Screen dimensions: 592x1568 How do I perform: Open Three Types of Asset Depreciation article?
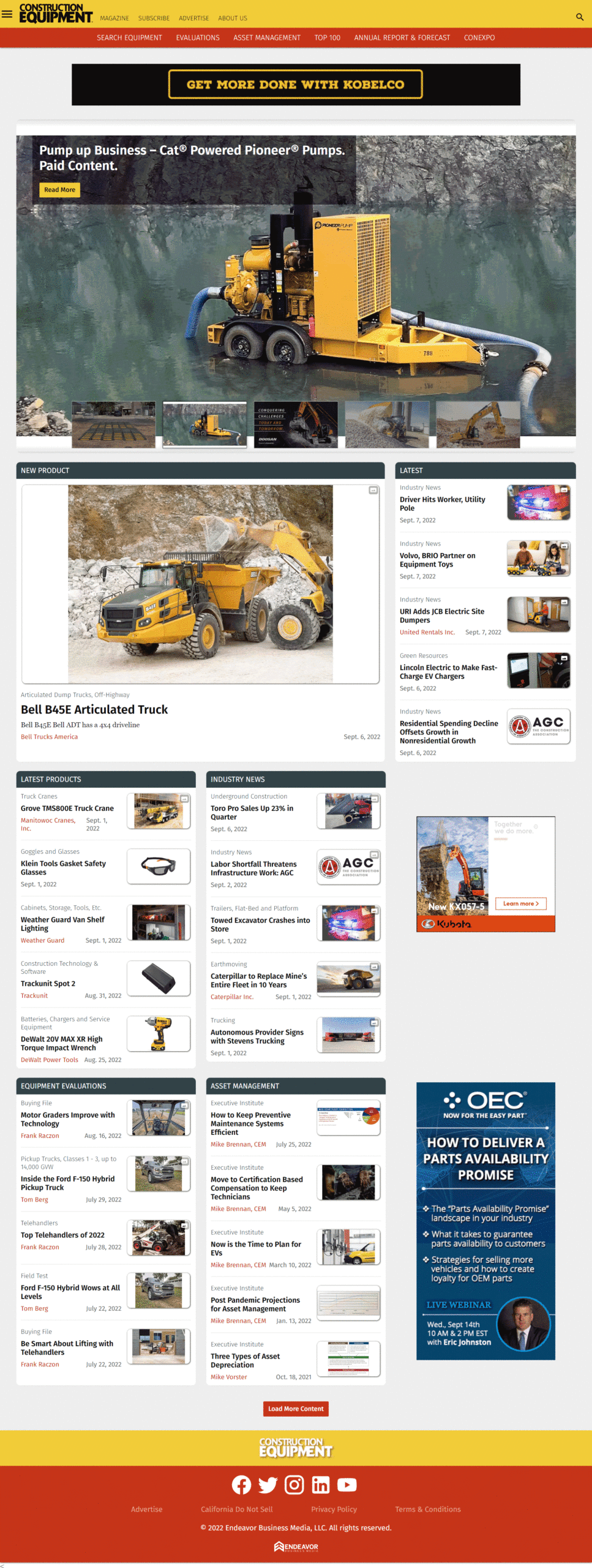click(245, 1360)
